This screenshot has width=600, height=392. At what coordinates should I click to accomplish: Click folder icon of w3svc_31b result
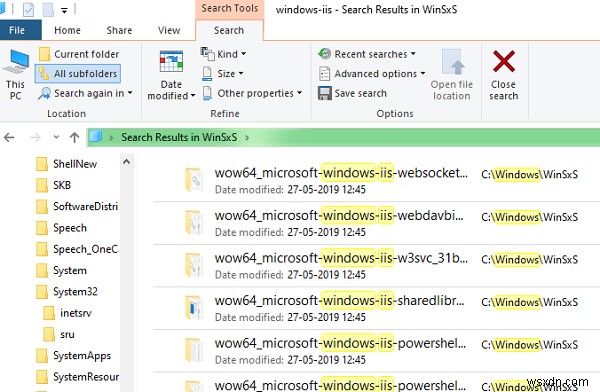tap(194, 265)
